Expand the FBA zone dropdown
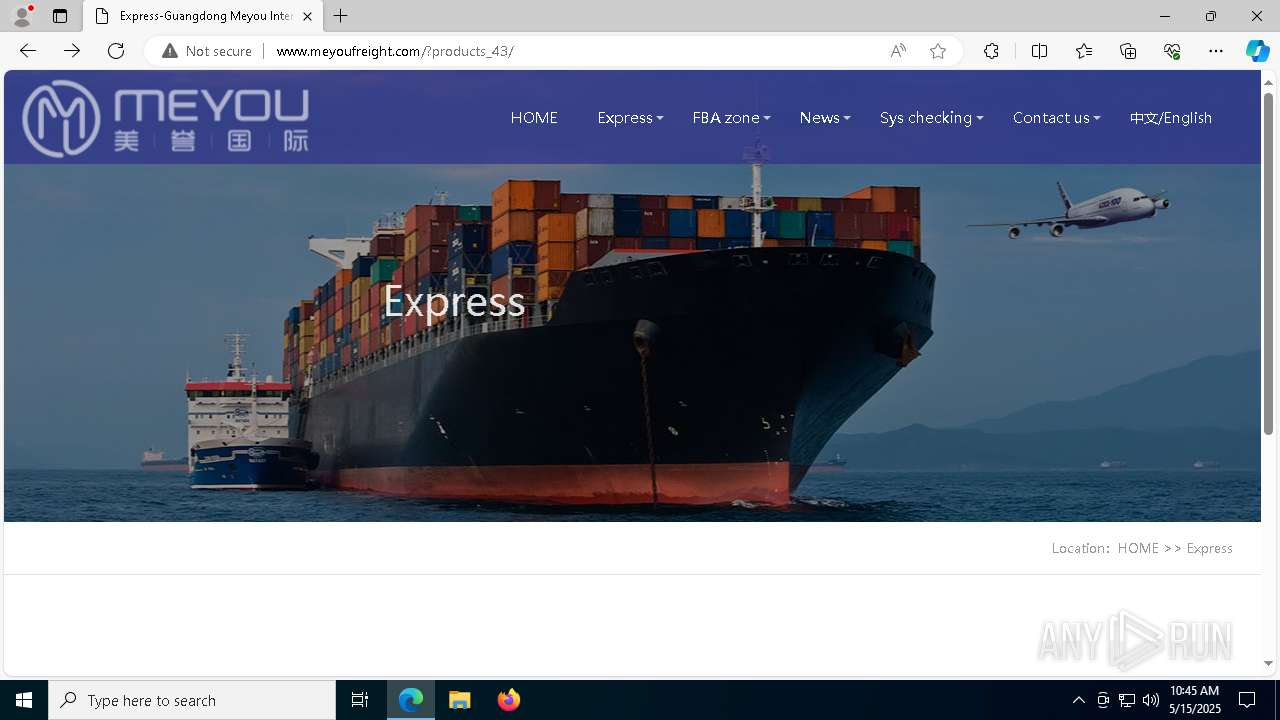Screen dimensions: 1280x720 pos(731,118)
